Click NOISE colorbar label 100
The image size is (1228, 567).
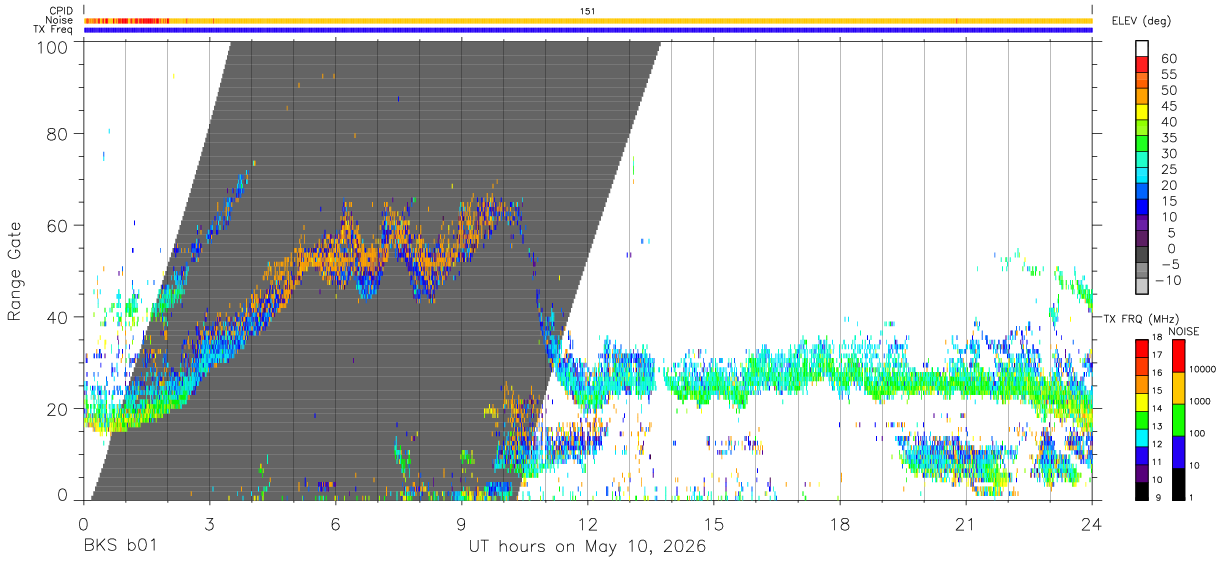coord(1199,433)
